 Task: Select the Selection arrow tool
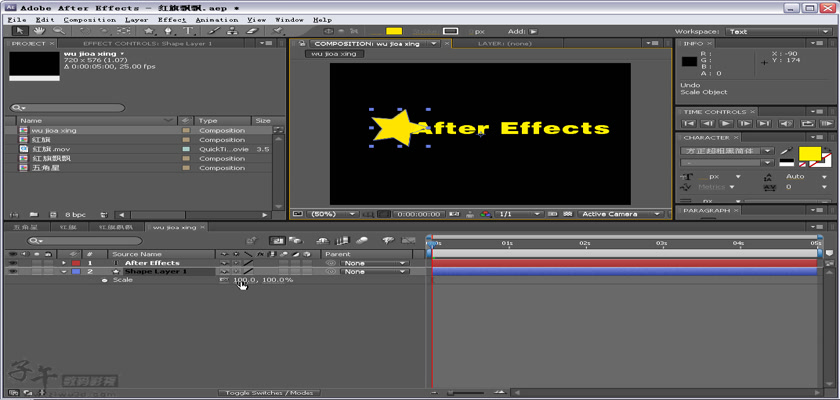coord(20,31)
